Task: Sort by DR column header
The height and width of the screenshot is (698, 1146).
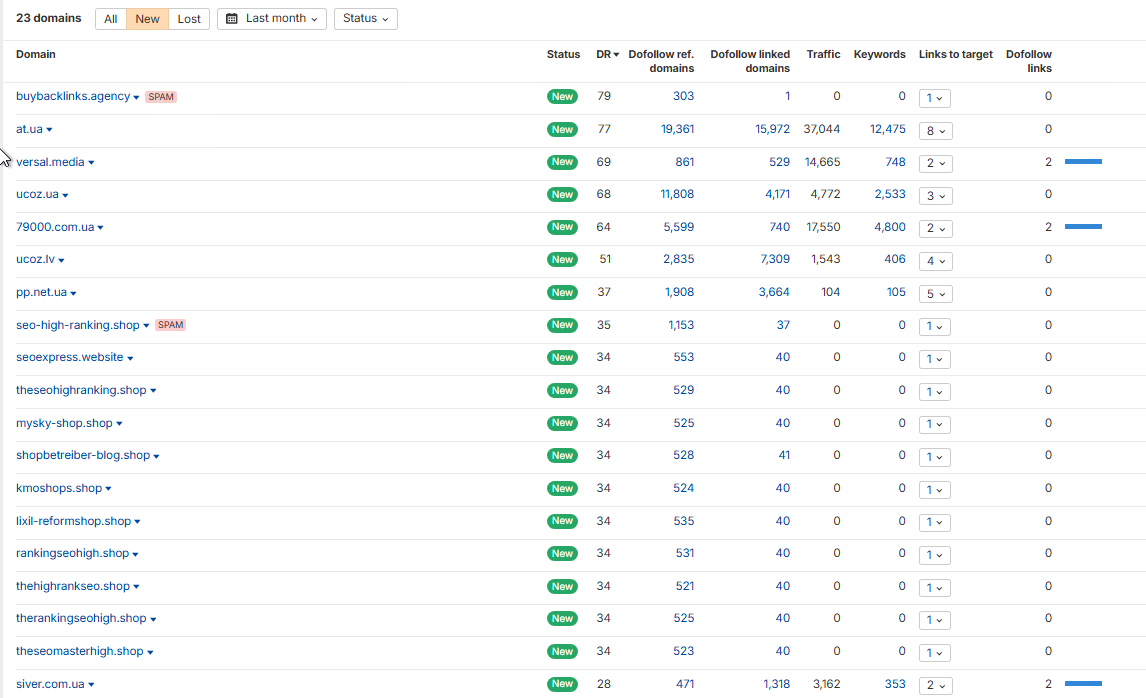Action: click(607, 54)
